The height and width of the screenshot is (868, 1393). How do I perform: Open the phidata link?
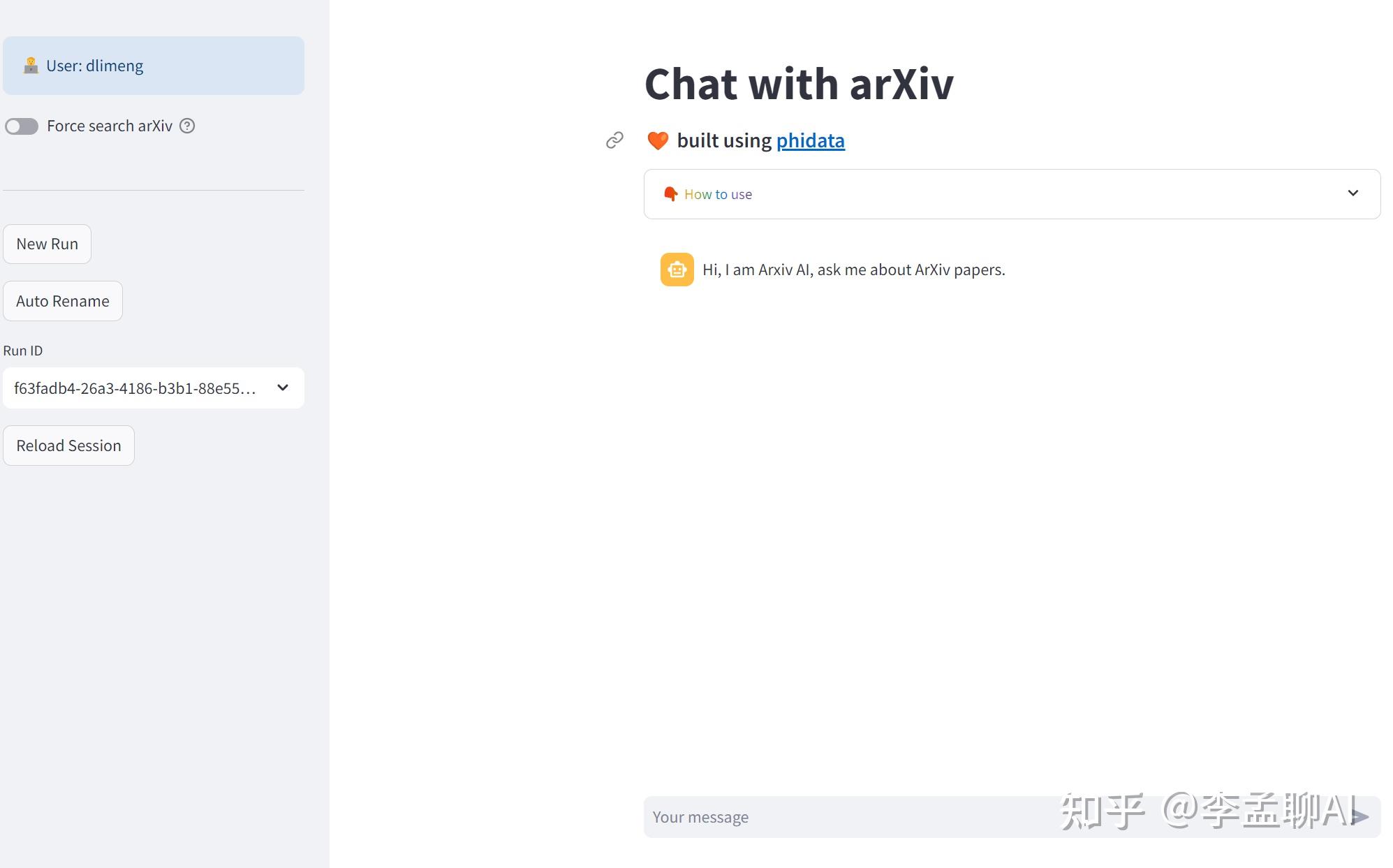pyautogui.click(x=809, y=140)
